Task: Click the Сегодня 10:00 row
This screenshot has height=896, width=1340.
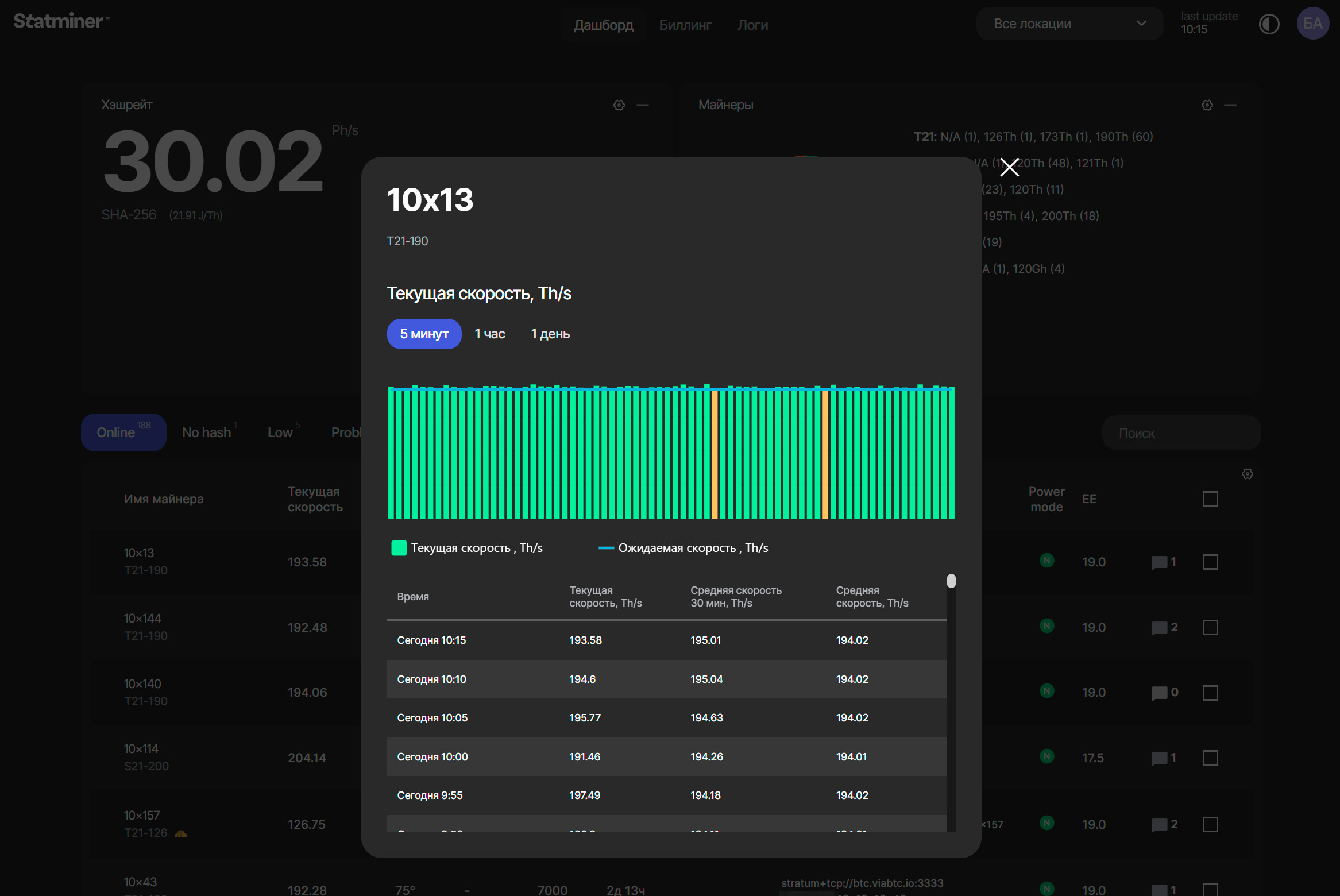Action: pos(667,757)
